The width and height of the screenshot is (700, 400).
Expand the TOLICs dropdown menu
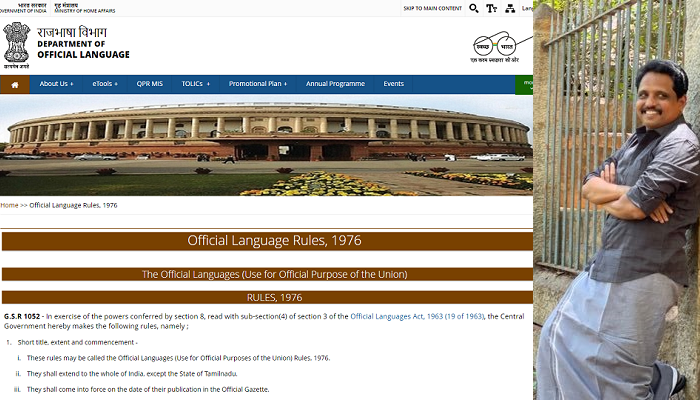pos(196,84)
